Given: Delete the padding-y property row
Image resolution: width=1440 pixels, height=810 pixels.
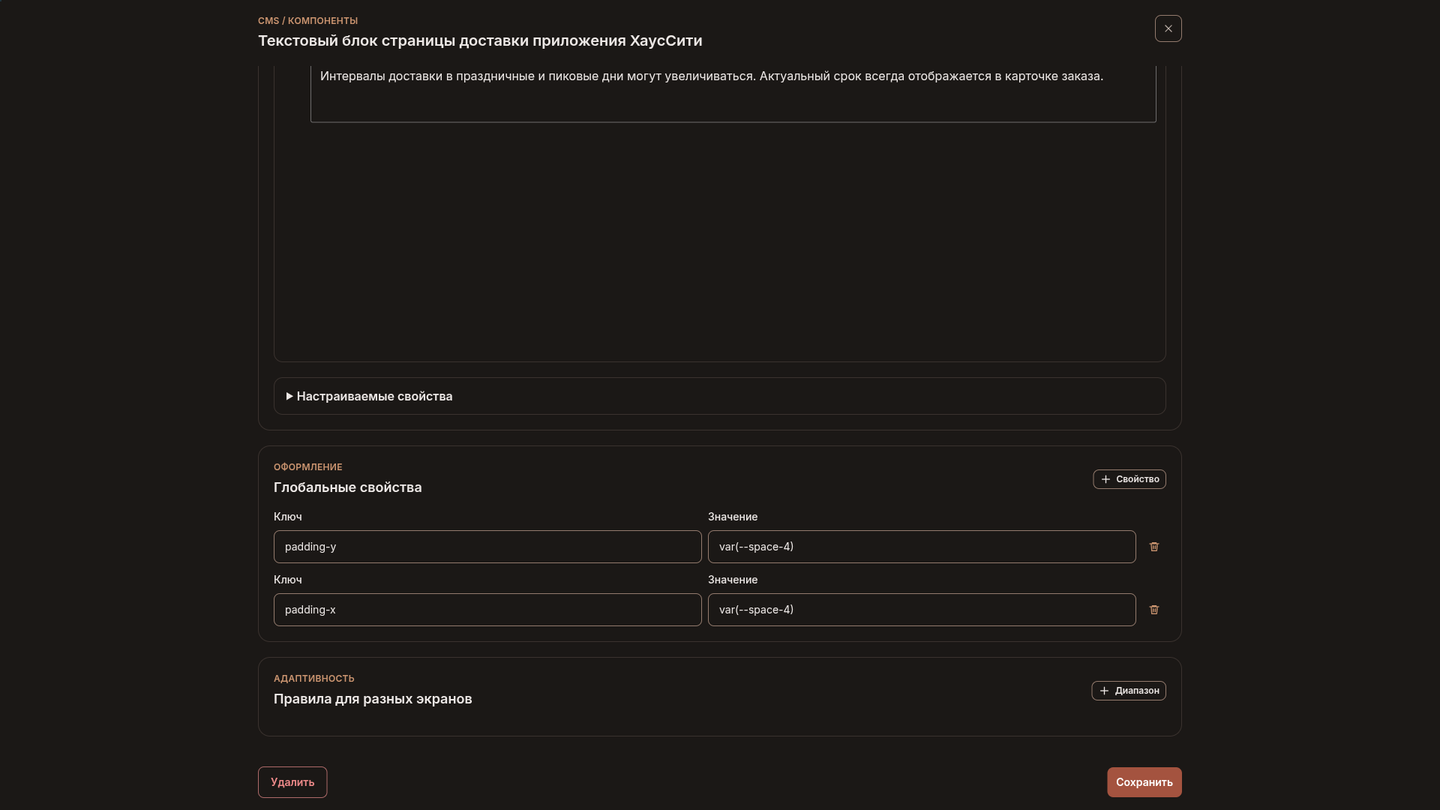Looking at the screenshot, I should [x=1154, y=547].
